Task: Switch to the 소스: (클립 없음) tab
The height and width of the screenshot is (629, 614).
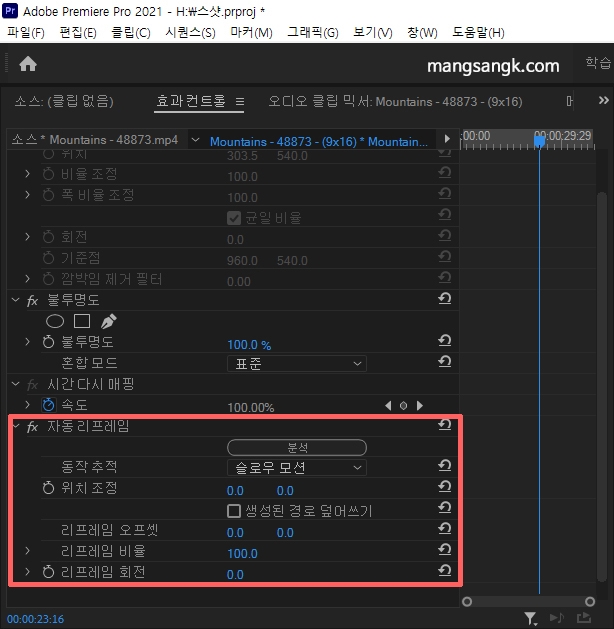Action: point(64,101)
